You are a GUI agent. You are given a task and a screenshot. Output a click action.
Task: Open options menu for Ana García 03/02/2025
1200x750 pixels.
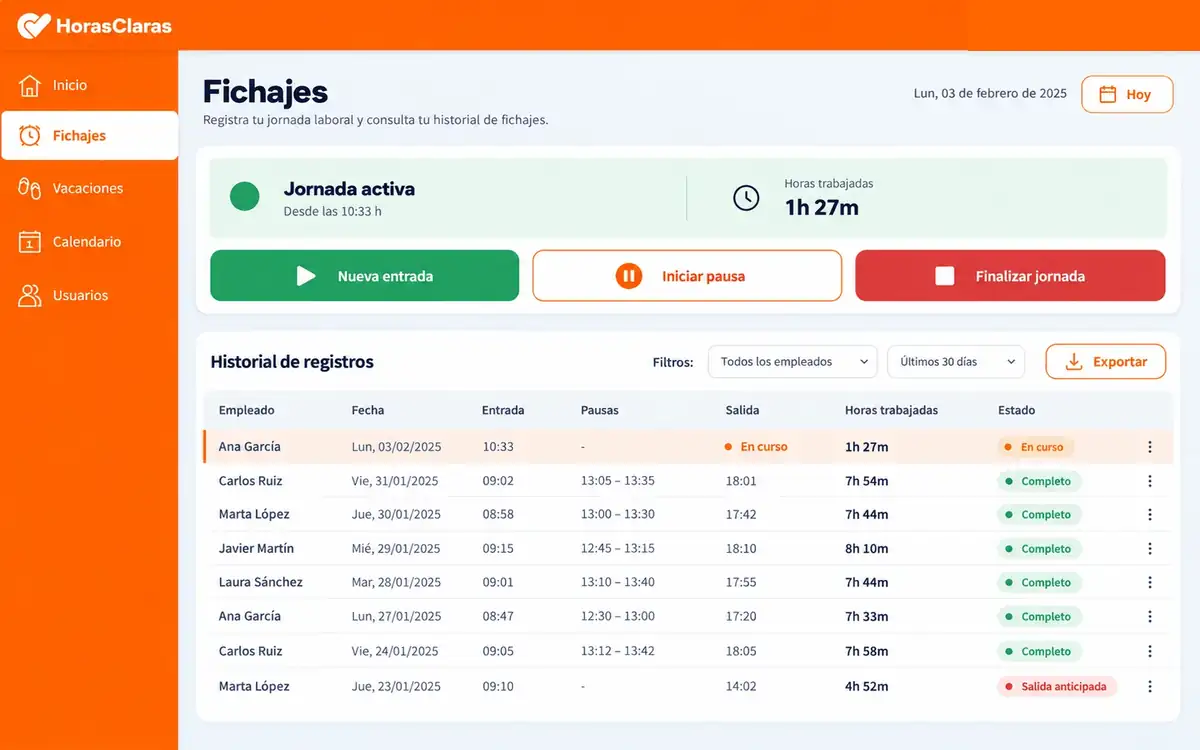[1150, 447]
